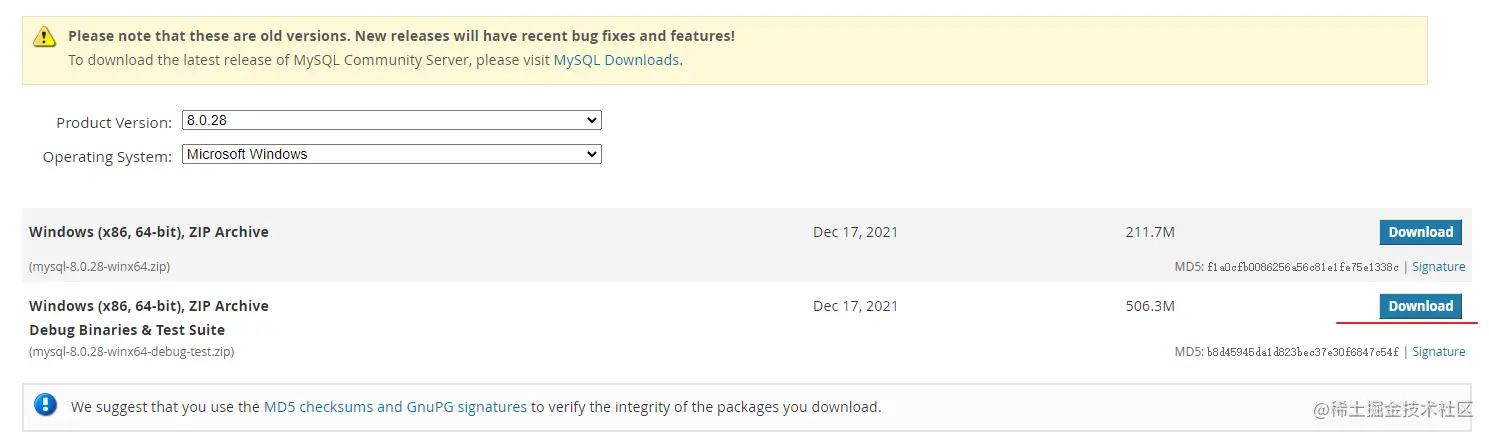
Task: Open the MySQL Downloads link
Action: [616, 60]
